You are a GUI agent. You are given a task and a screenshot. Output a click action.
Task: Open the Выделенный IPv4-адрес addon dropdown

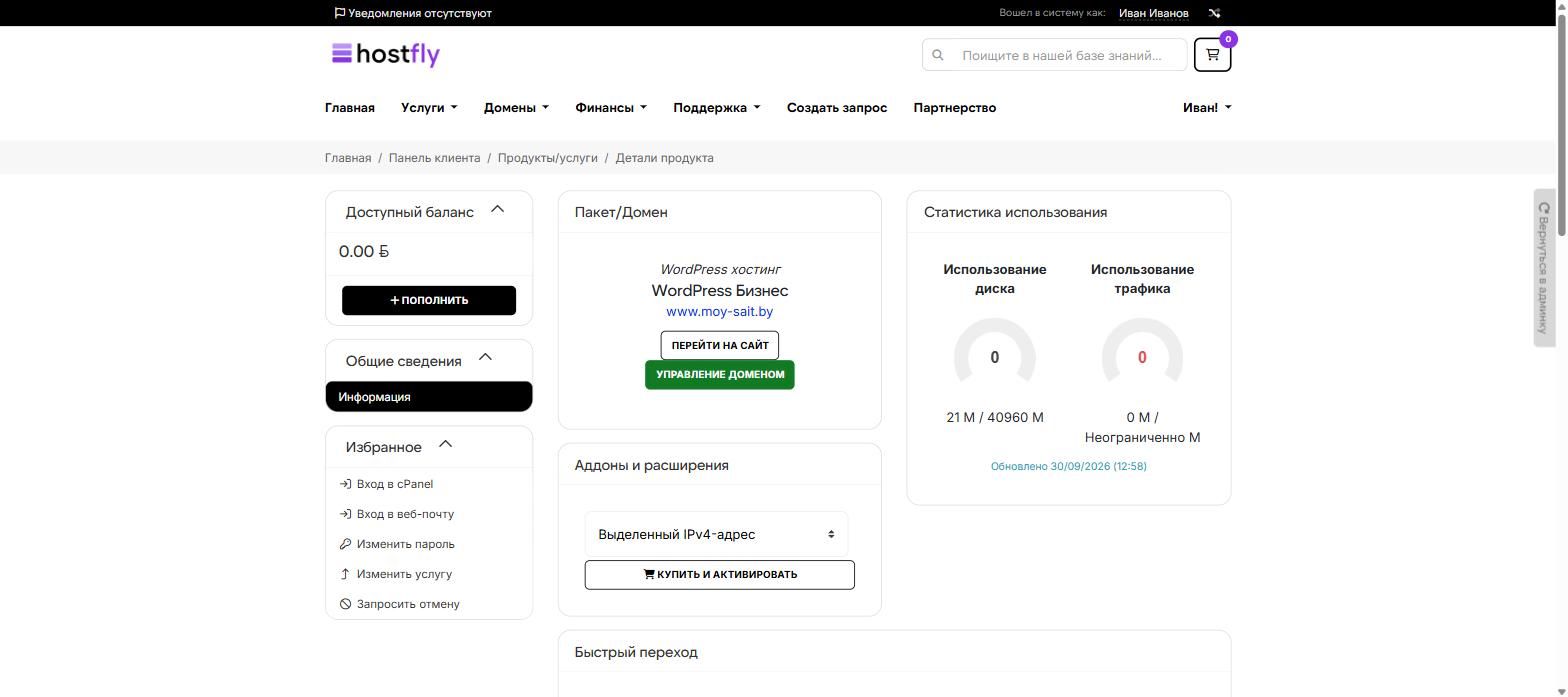716,534
